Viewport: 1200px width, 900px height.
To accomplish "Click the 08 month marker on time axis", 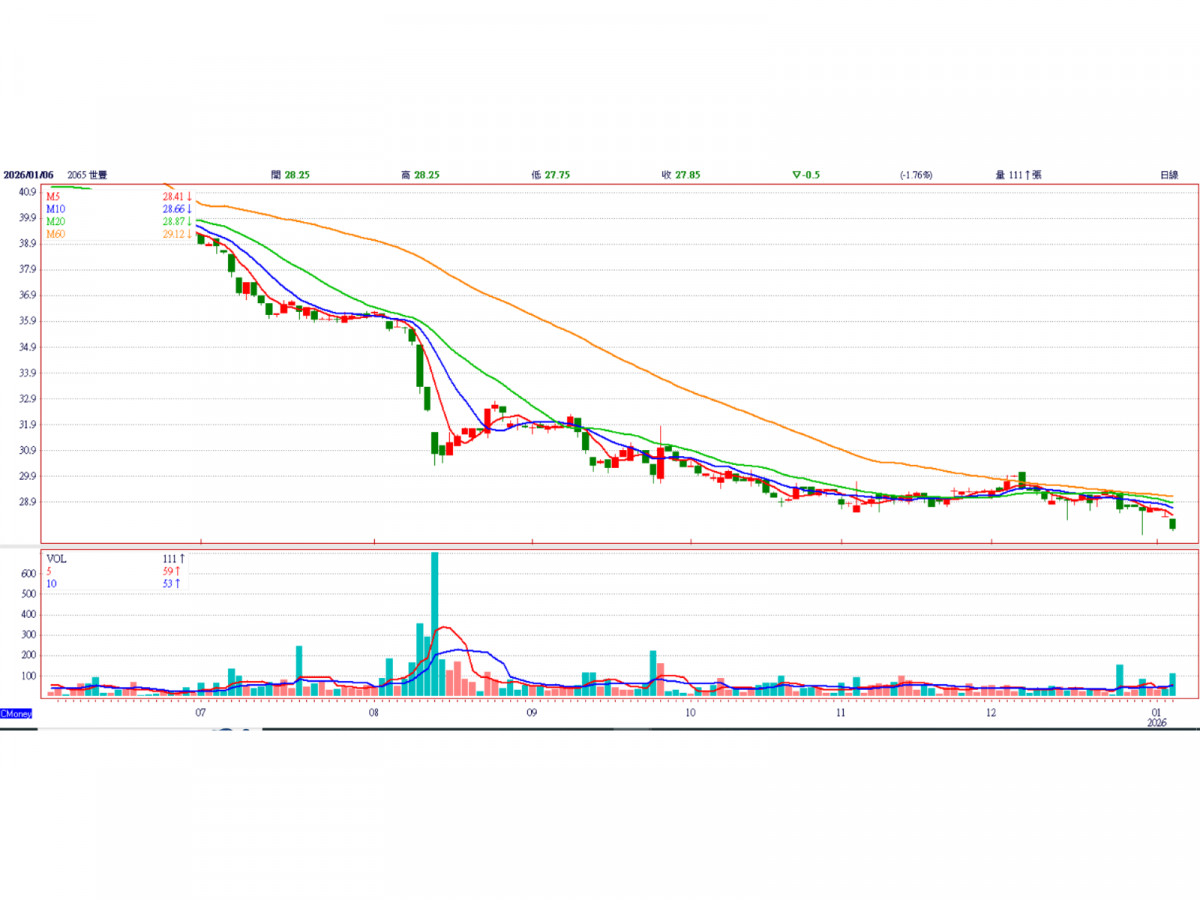I will (373, 713).
